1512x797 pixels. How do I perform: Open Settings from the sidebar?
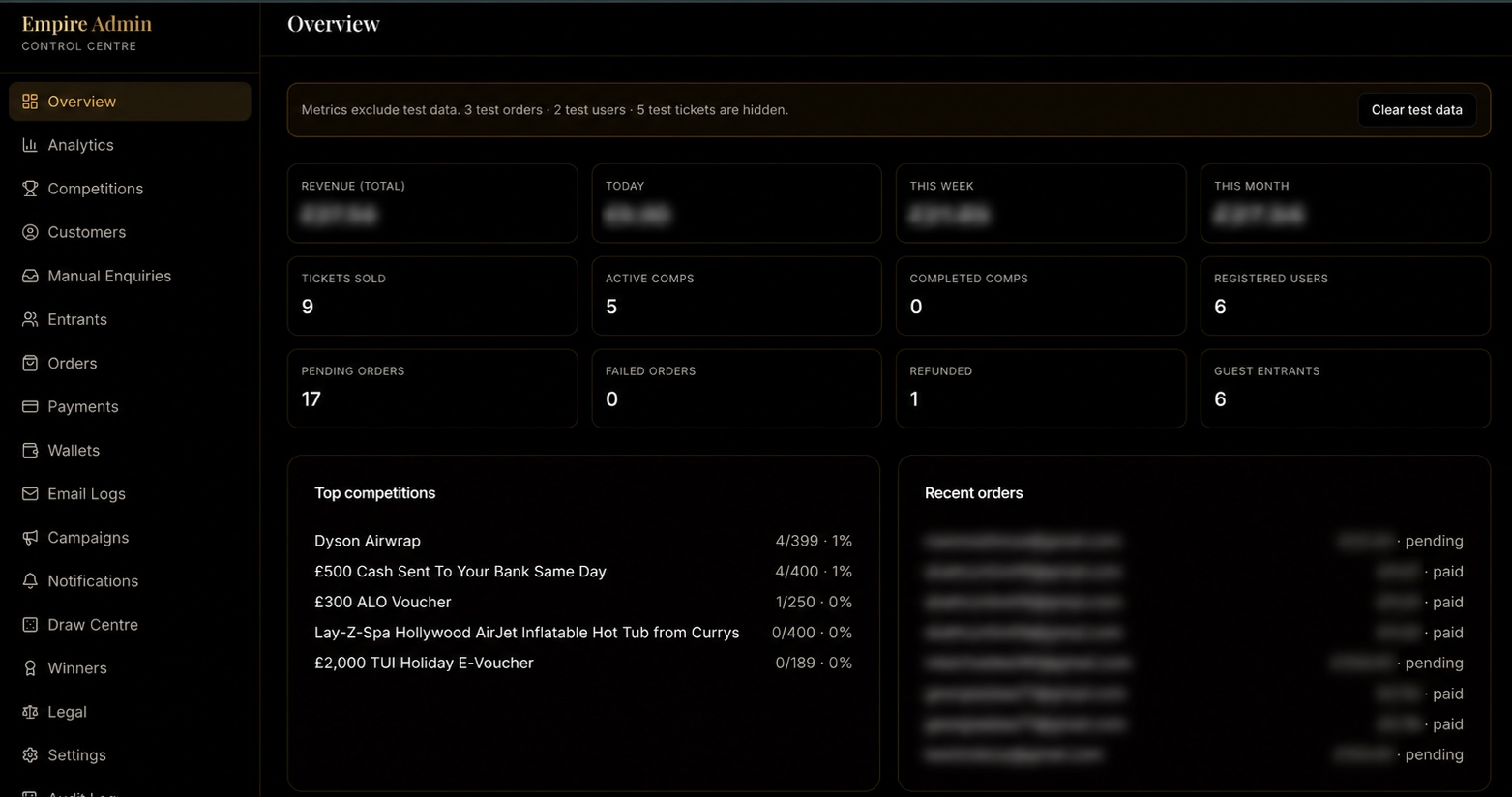click(x=130, y=754)
